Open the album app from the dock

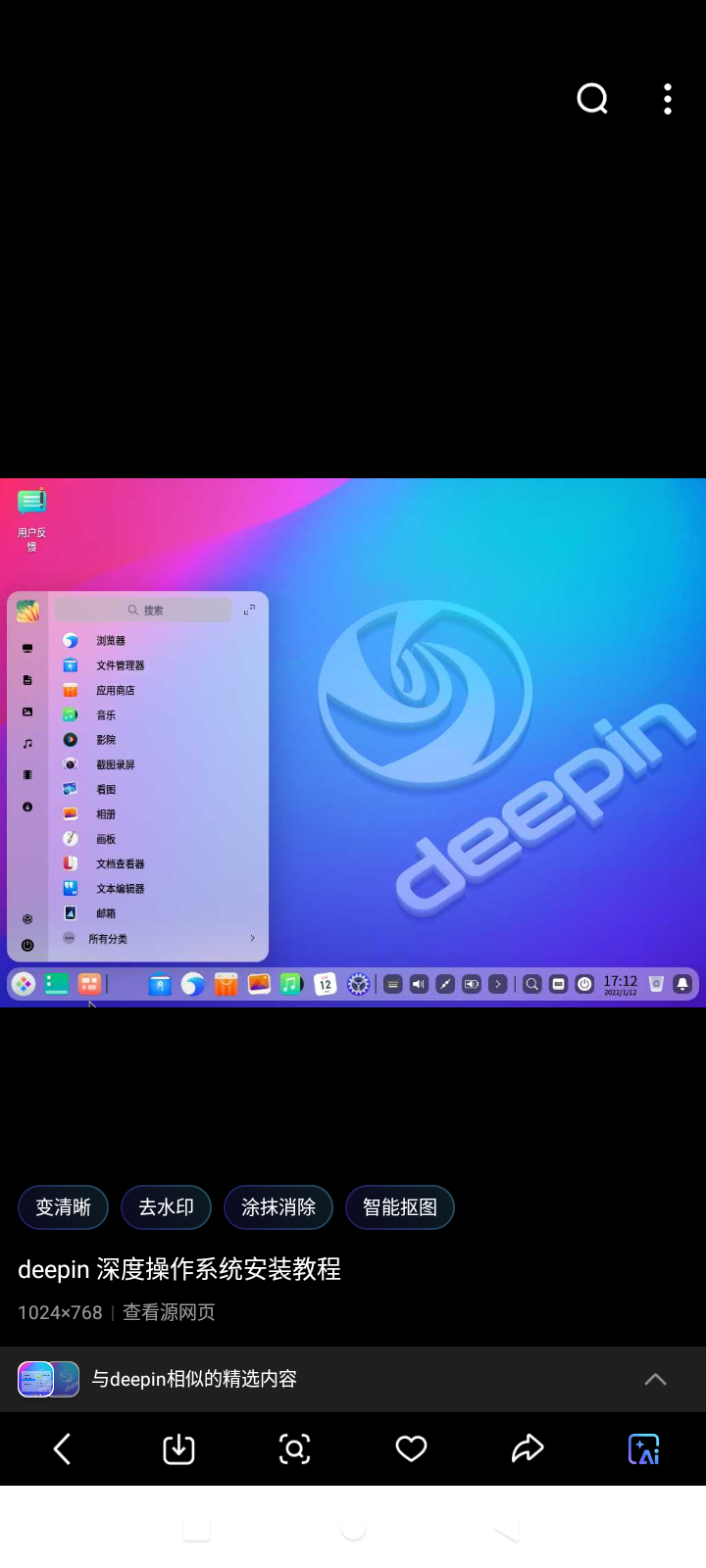259,984
